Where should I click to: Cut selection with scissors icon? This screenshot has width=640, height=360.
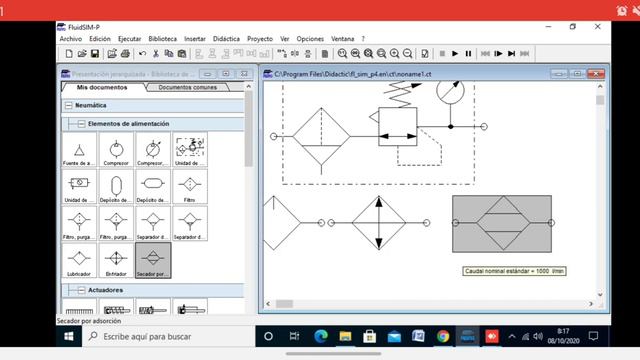coord(156,53)
